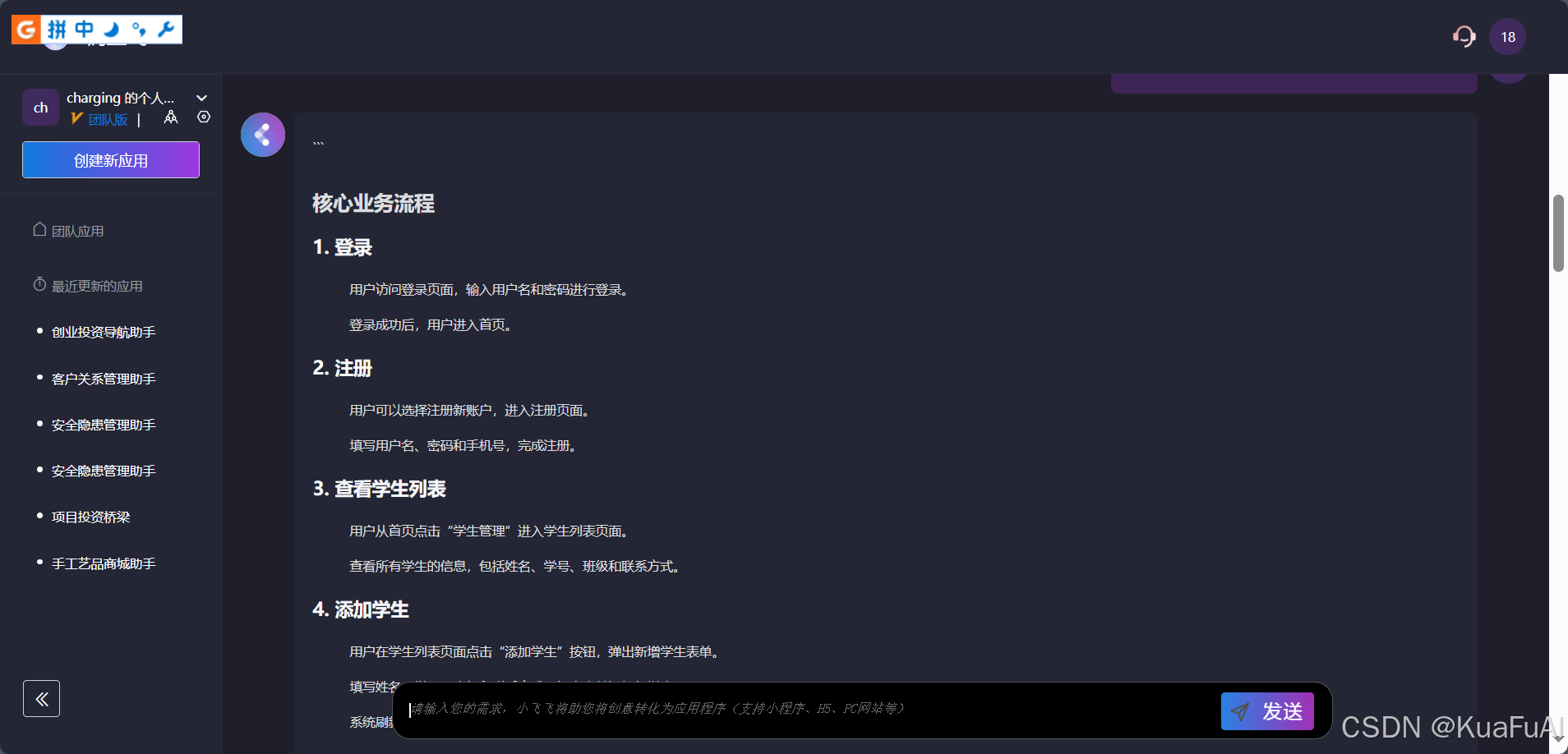
Task: Switch IME Chinese/English mode
Action: tap(84, 30)
